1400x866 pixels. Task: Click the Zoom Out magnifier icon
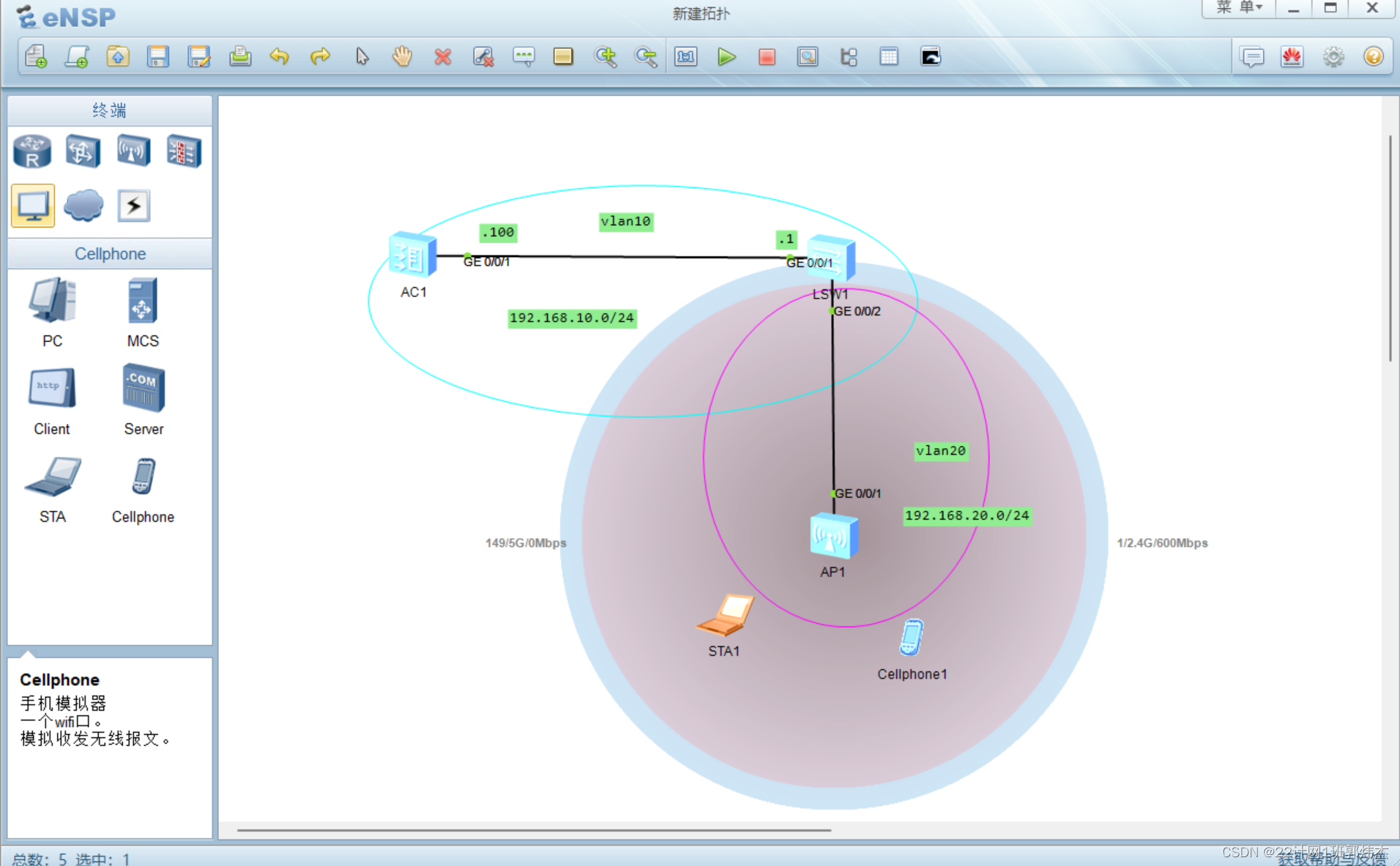[646, 56]
